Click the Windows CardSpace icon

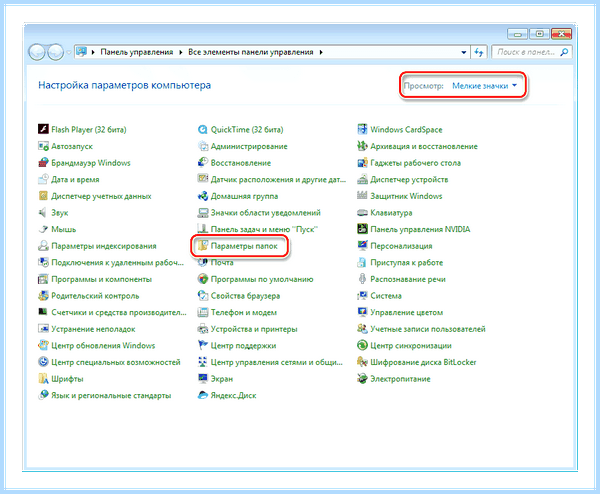(x=362, y=129)
